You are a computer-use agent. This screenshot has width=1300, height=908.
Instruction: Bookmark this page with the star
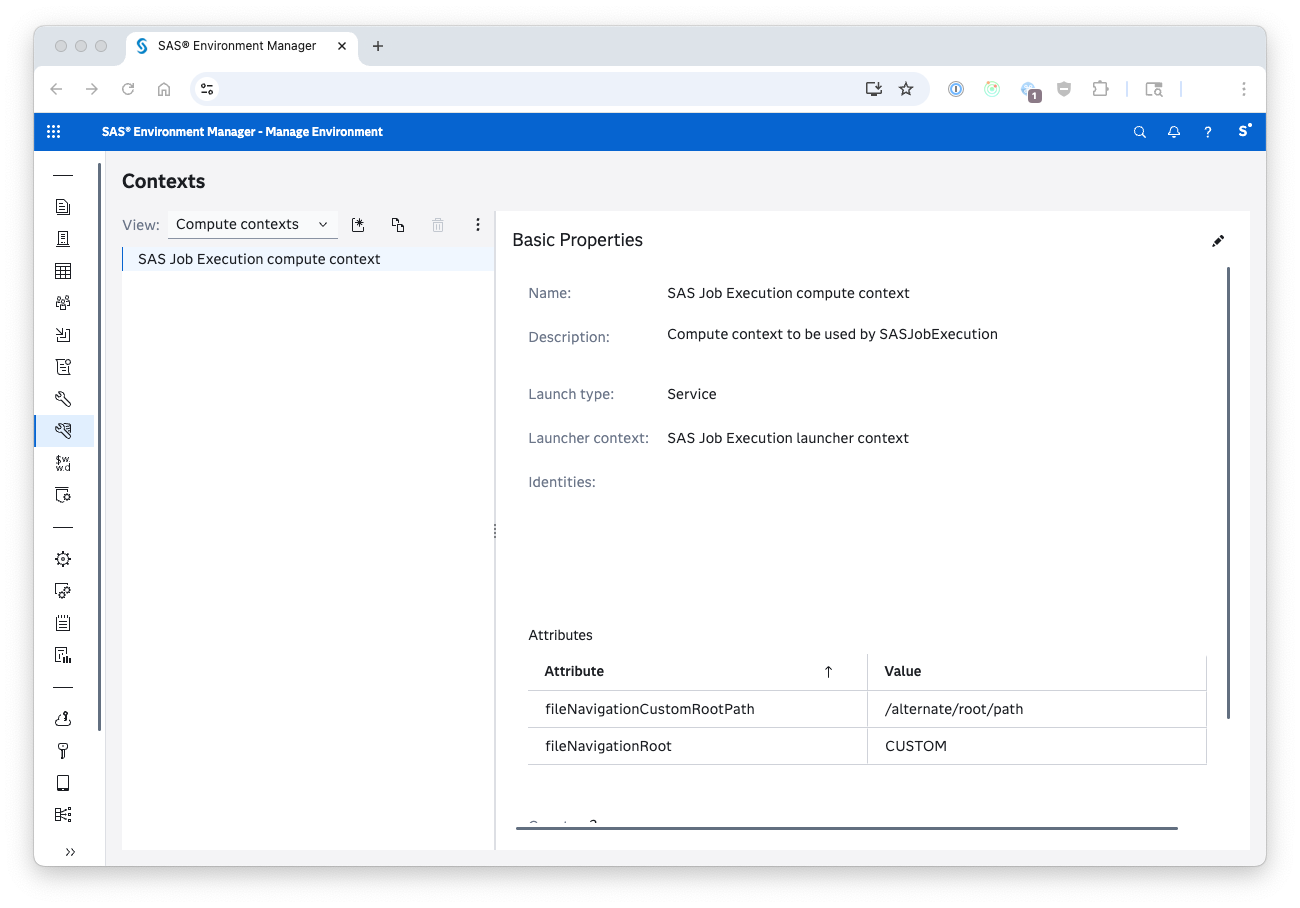pyautogui.click(x=906, y=89)
